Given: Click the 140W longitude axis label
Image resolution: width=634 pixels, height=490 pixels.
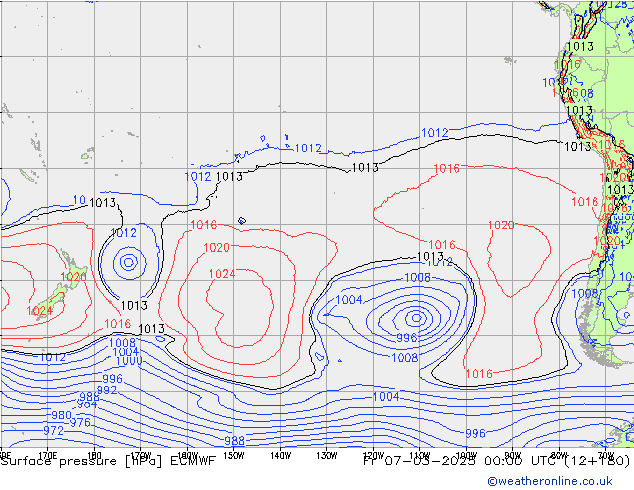Looking at the screenshot, I should point(280,455).
